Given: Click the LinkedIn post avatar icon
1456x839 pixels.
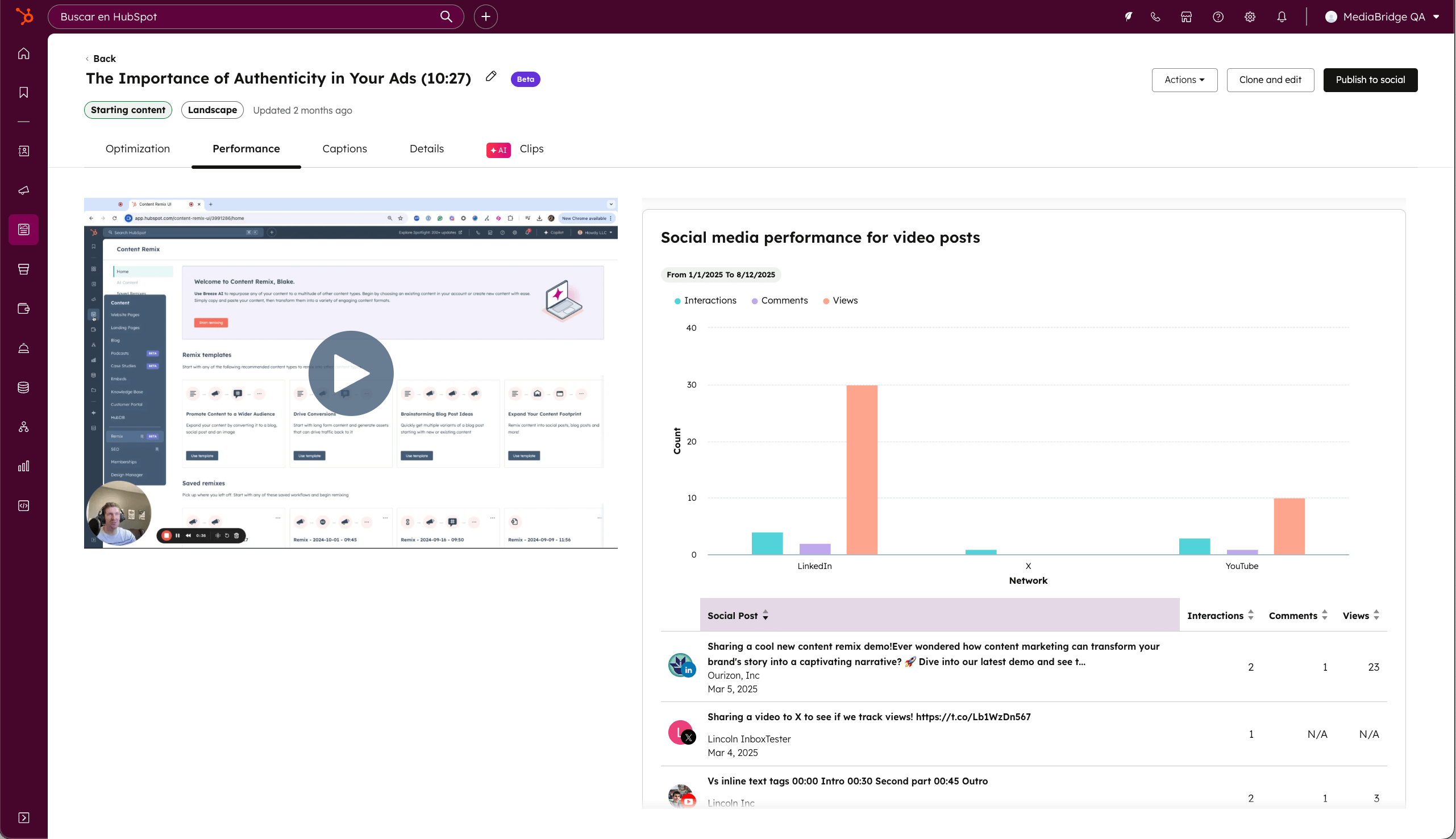Looking at the screenshot, I should [681, 666].
